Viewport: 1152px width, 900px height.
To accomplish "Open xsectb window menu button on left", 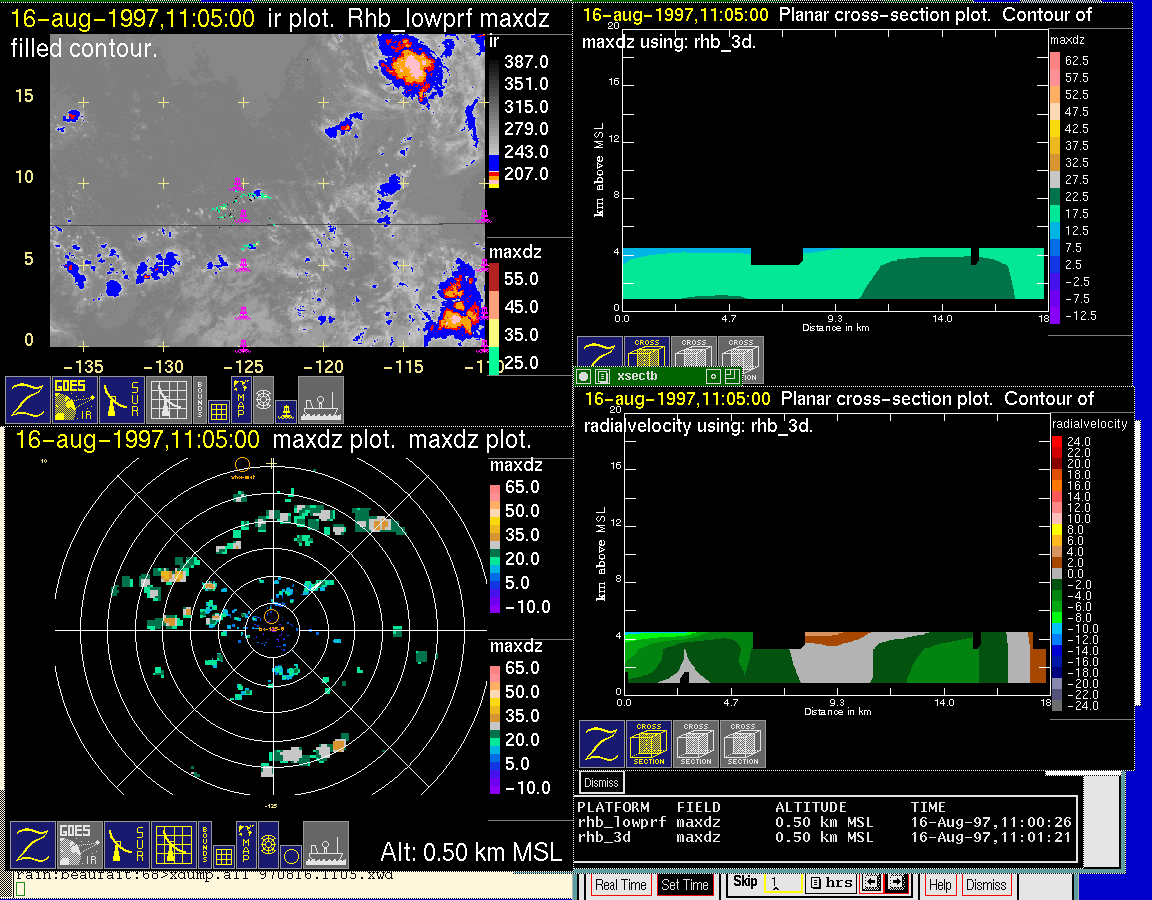I will coord(584,376).
